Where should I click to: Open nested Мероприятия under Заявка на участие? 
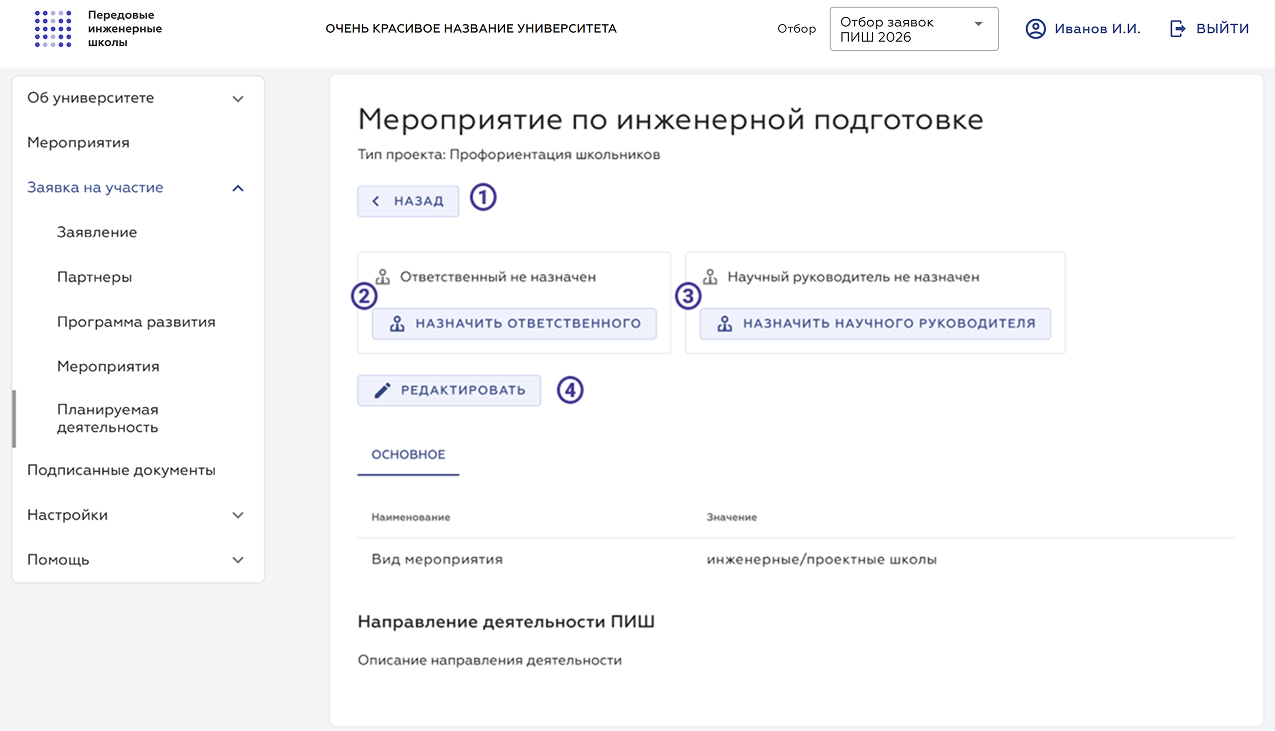point(108,366)
